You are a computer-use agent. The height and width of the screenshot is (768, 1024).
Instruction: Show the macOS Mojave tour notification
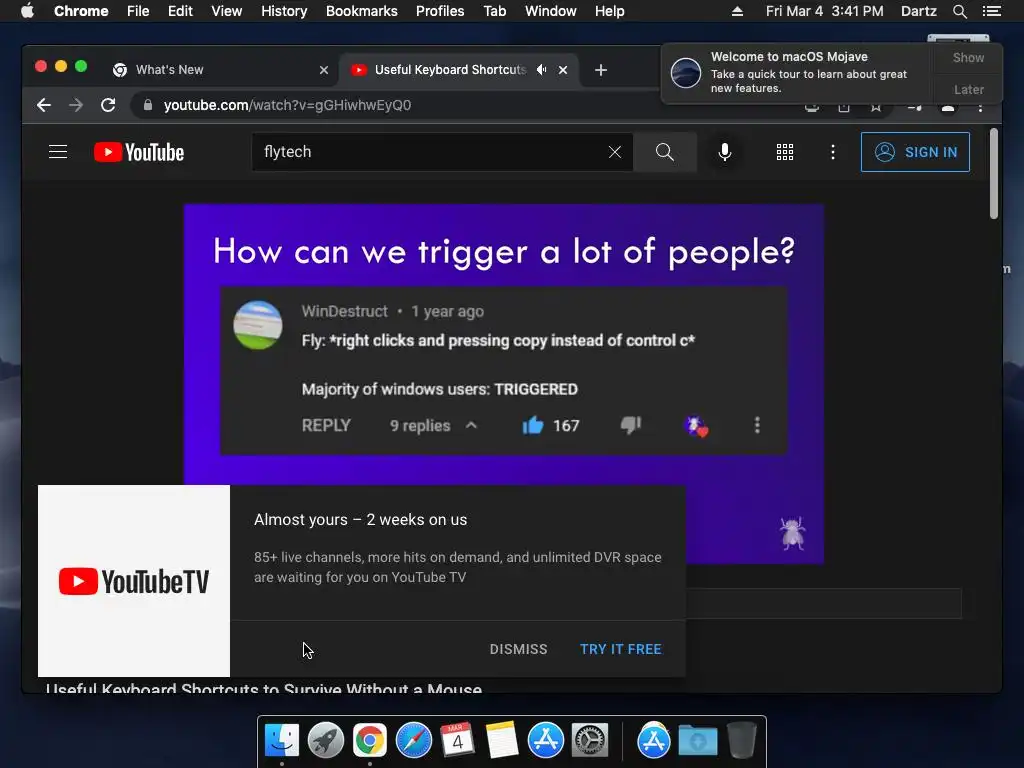pos(968,57)
